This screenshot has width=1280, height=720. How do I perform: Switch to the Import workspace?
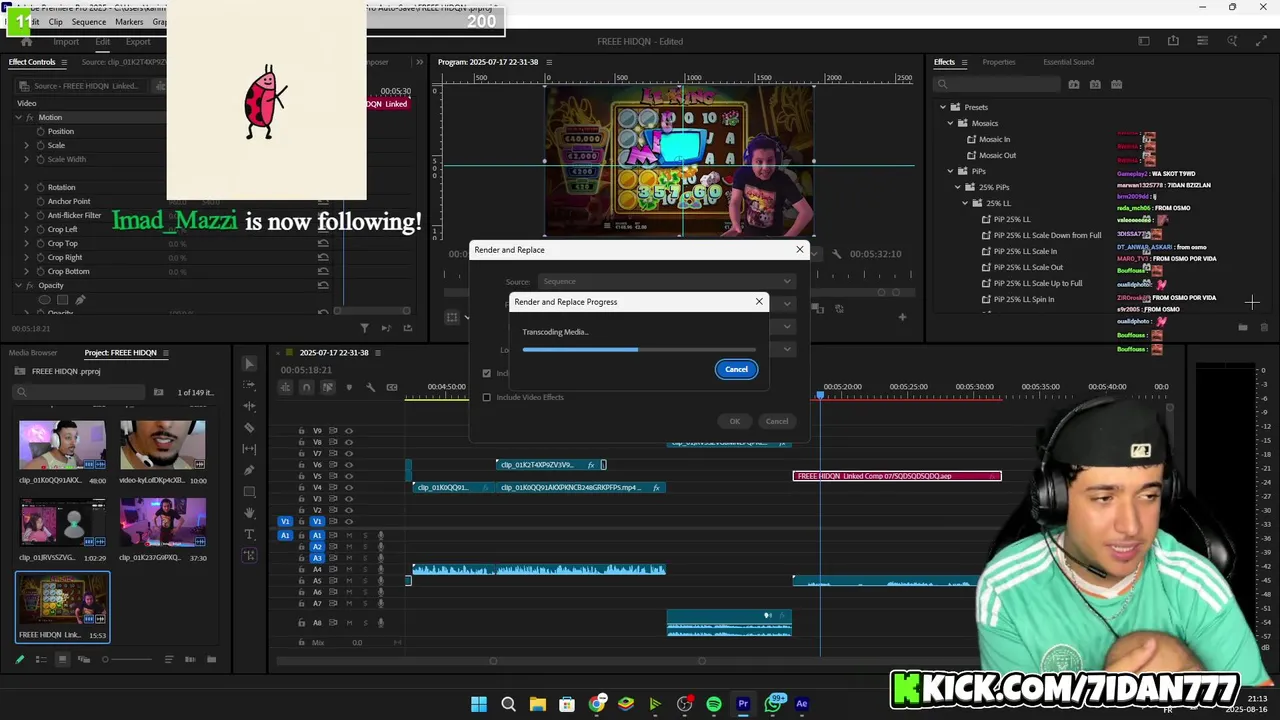(x=66, y=42)
